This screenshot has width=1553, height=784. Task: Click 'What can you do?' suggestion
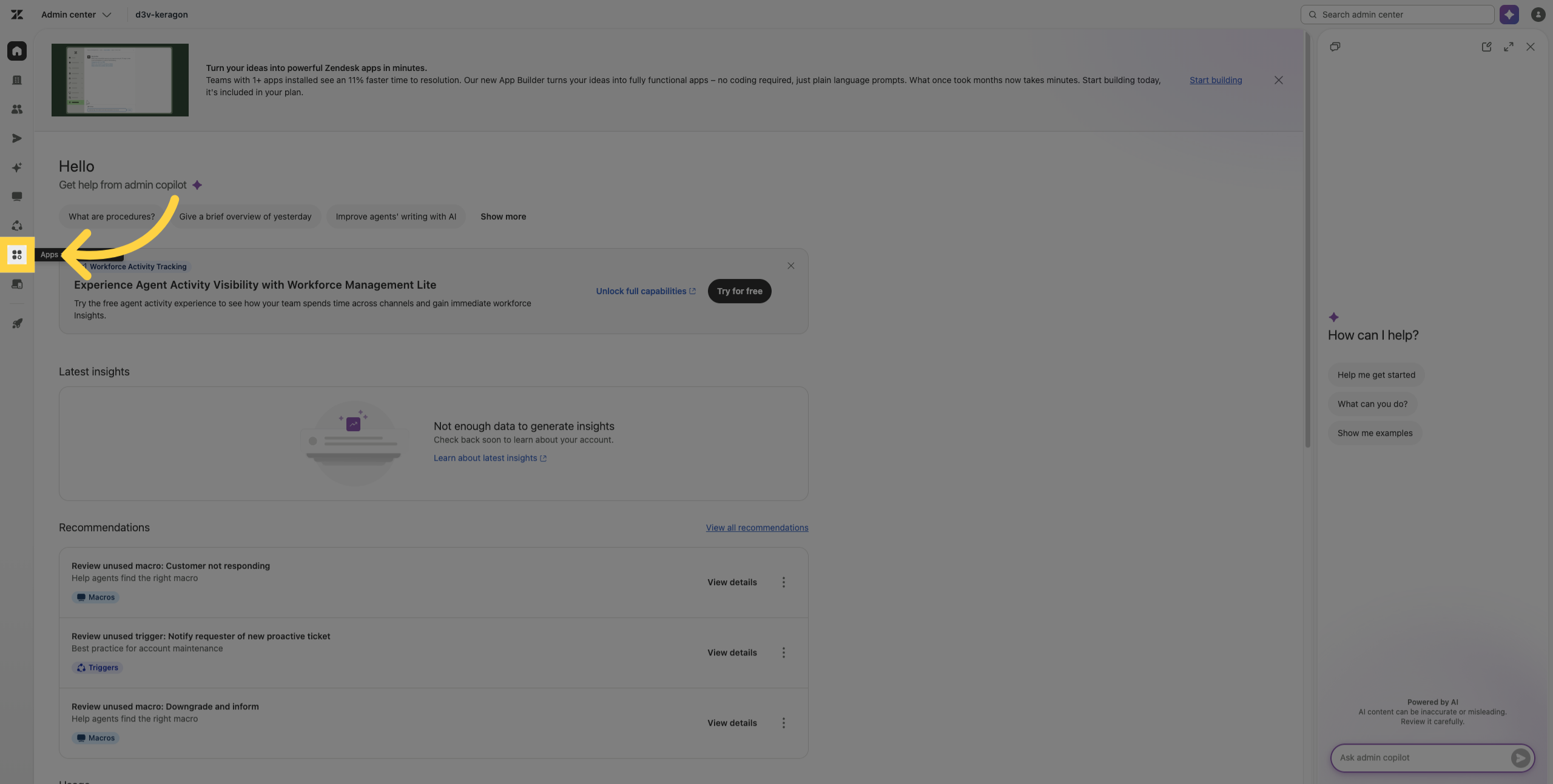1372,404
